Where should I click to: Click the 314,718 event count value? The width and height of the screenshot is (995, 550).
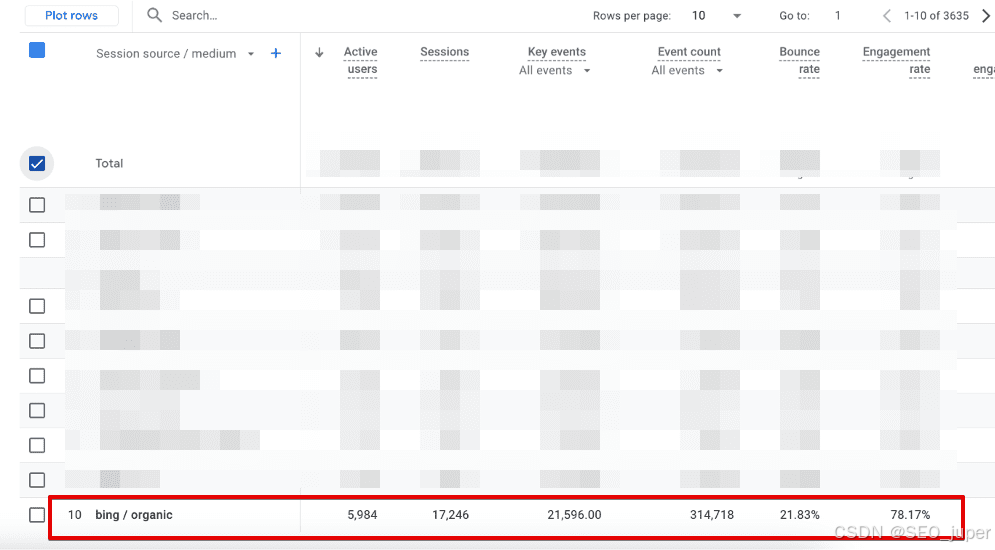(x=712, y=515)
